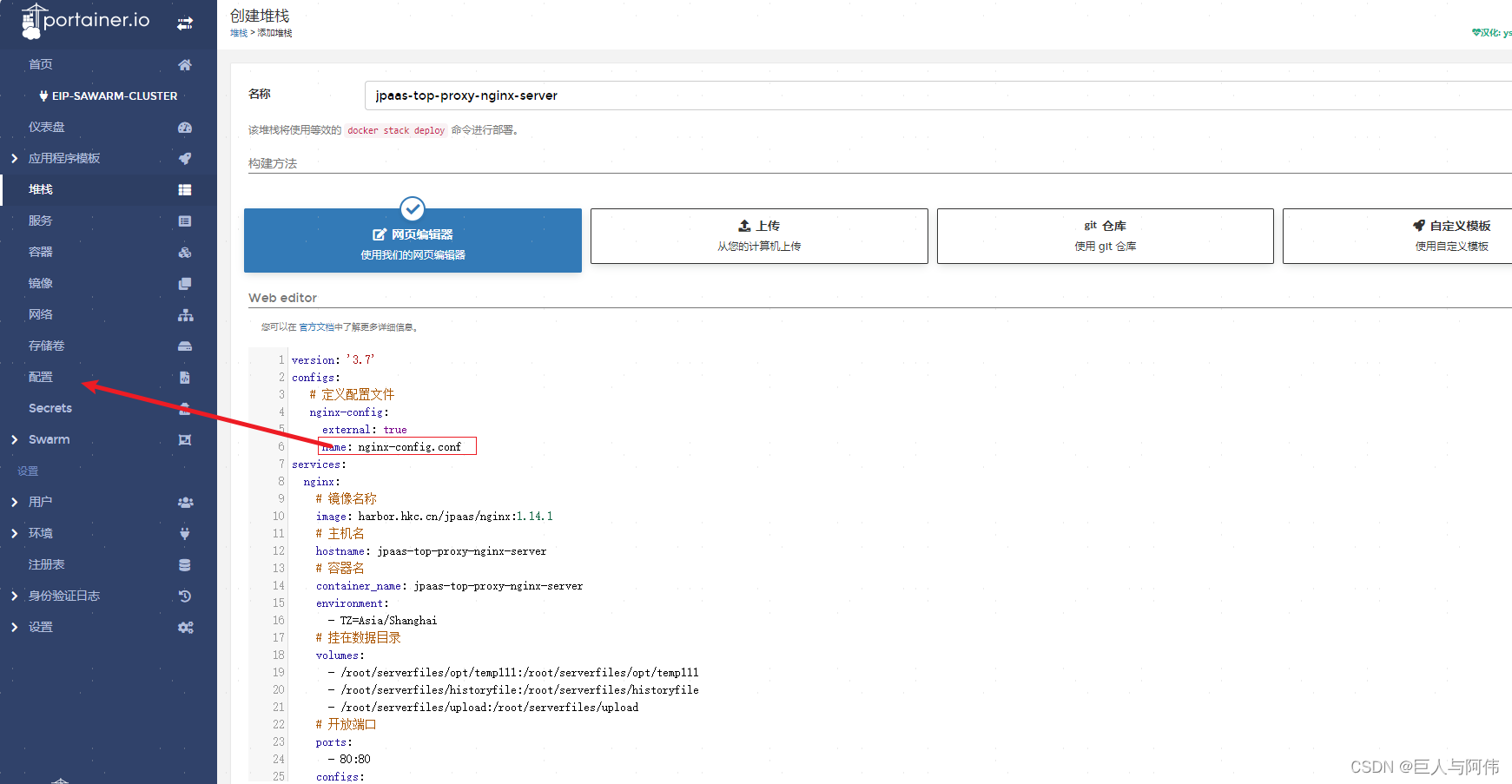Screen dimensions: 1512x784
Task: Expand the 身份验证日志 chevron
Action: pyautogui.click(x=15, y=596)
